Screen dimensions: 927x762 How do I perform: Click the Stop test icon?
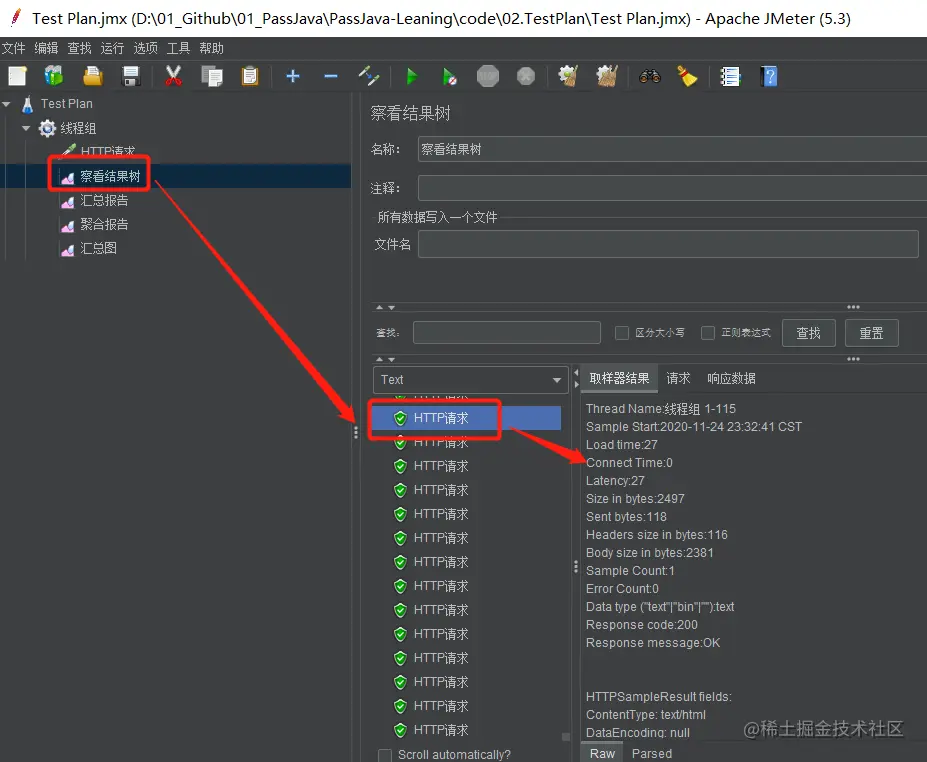[x=488, y=76]
